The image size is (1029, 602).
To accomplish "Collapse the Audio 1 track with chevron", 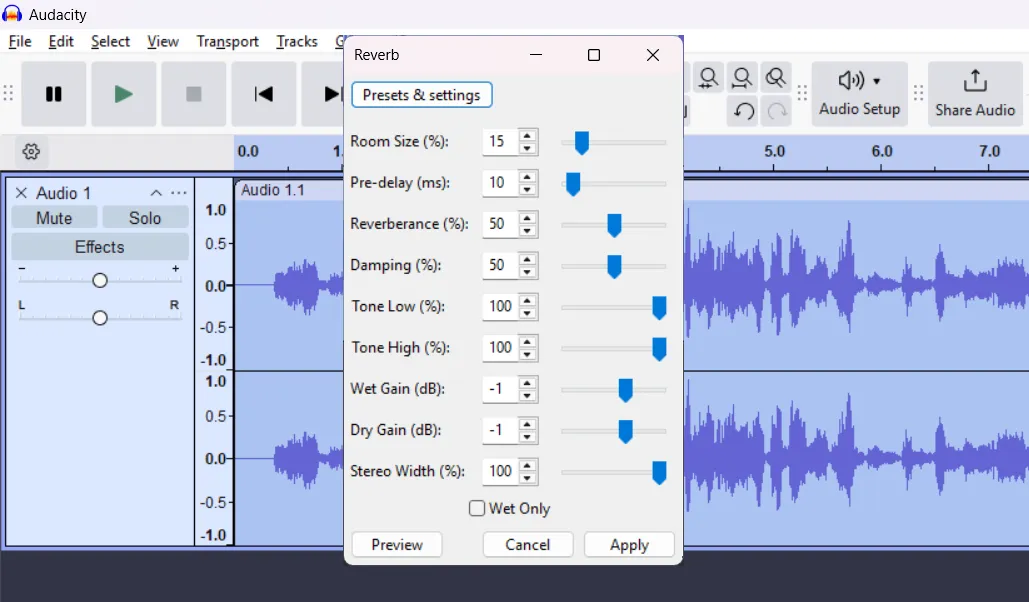I will pyautogui.click(x=156, y=193).
